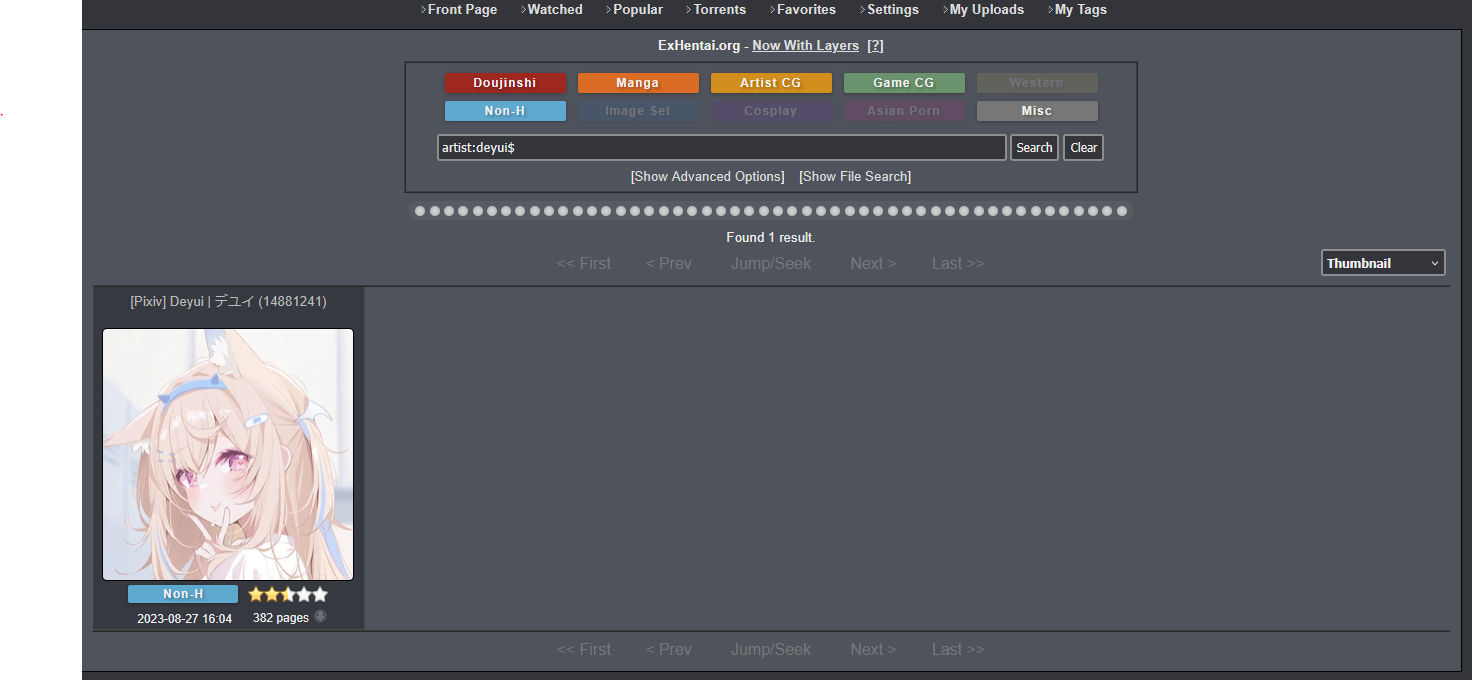Screen dimensions: 1472x680
Task: Expand Show Advanced Options
Action: tap(707, 176)
